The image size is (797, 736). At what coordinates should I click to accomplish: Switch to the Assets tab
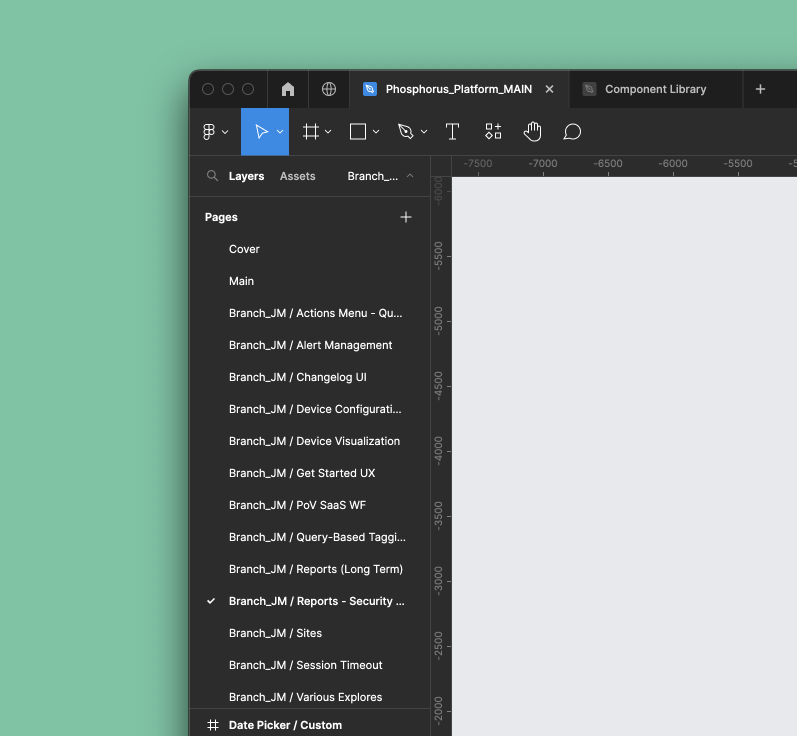click(x=297, y=176)
